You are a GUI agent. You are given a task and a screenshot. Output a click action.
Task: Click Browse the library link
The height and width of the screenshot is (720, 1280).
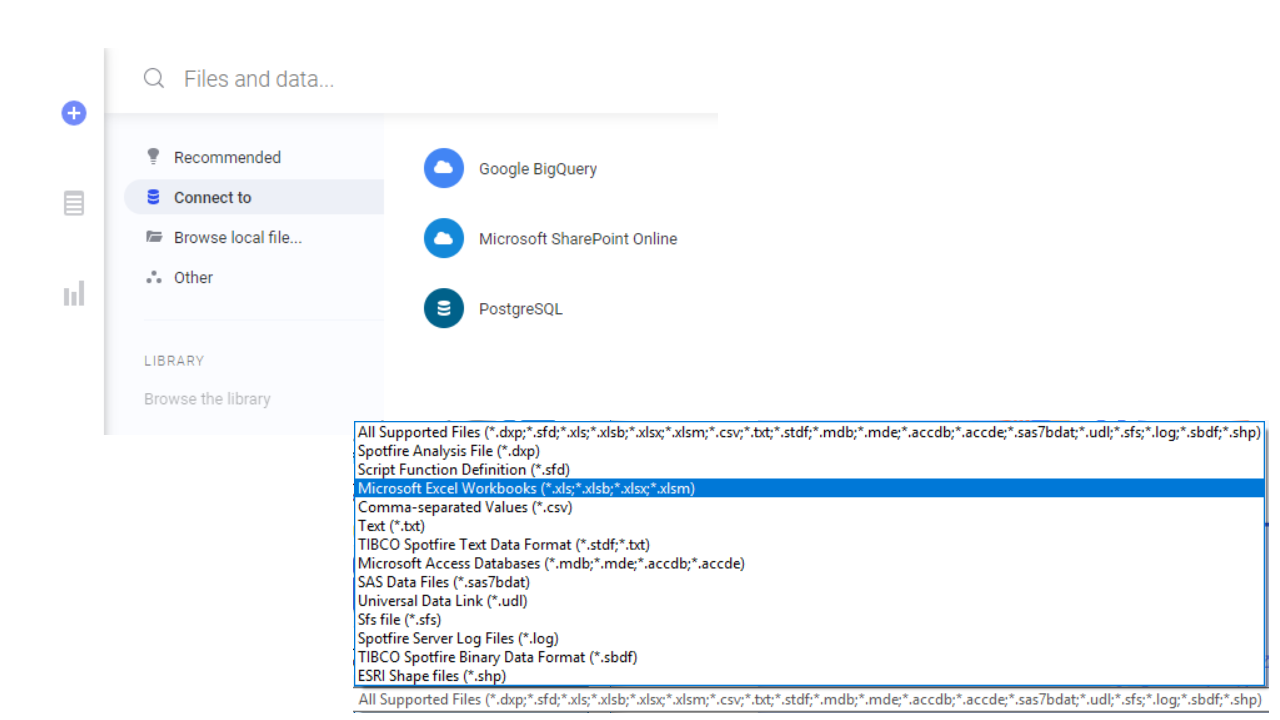coord(207,399)
